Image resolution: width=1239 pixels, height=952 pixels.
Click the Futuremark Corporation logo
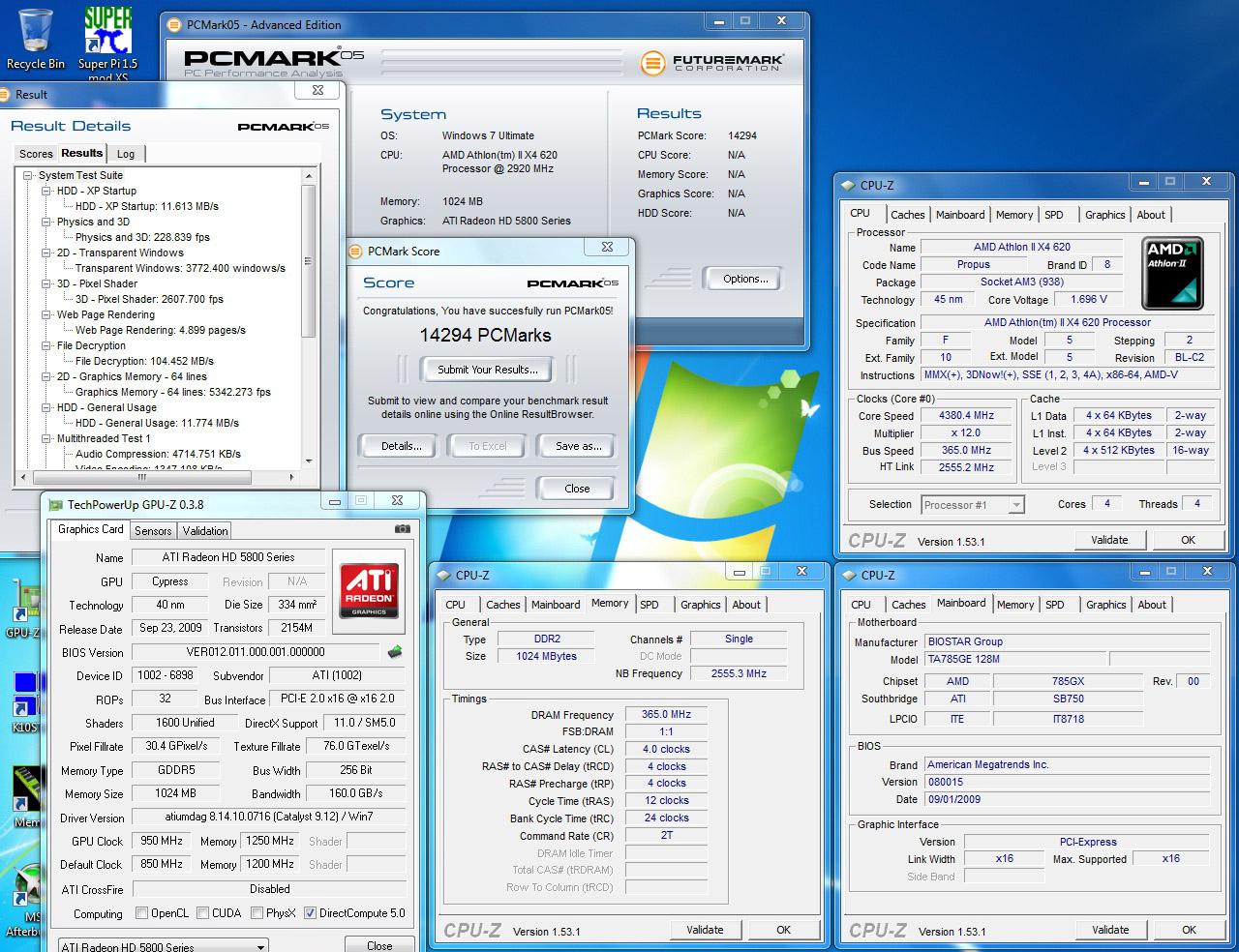point(711,63)
